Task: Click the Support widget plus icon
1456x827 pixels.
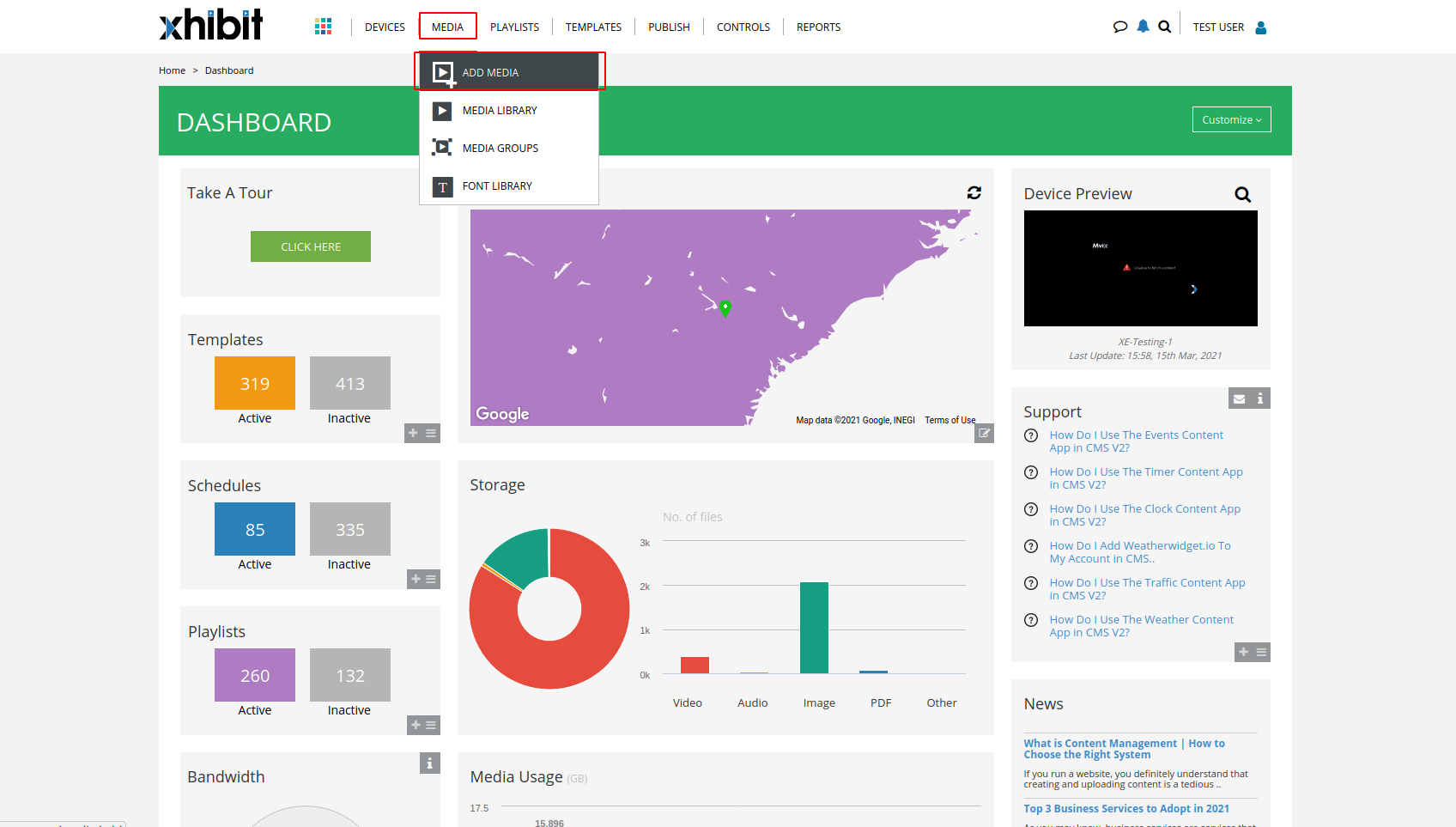Action: [x=1243, y=653]
